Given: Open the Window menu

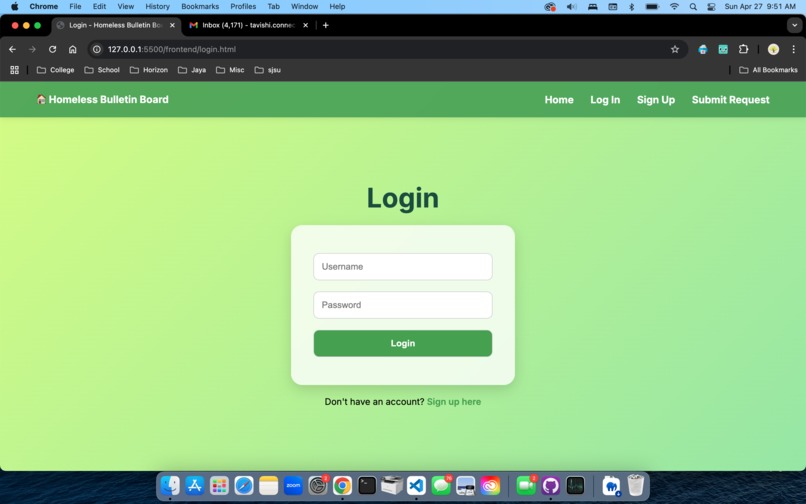Looking at the screenshot, I should [x=304, y=7].
